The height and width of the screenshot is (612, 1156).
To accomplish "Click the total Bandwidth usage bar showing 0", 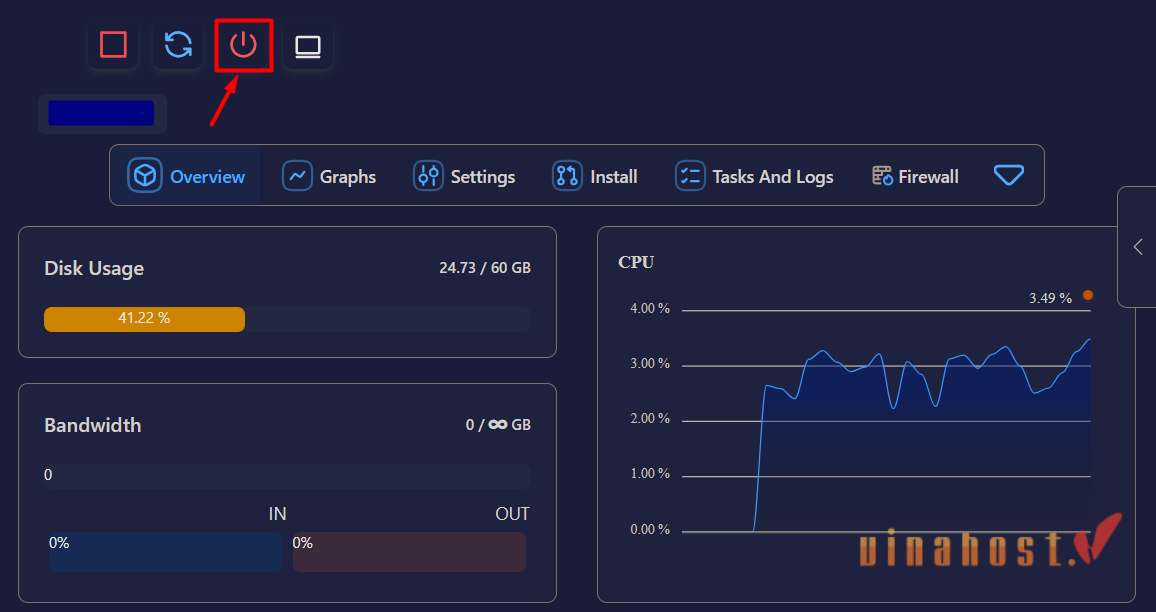I will click(287, 476).
